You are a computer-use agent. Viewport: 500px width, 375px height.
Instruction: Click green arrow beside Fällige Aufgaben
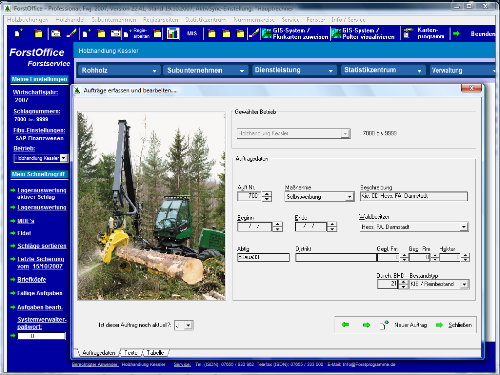(x=13, y=293)
